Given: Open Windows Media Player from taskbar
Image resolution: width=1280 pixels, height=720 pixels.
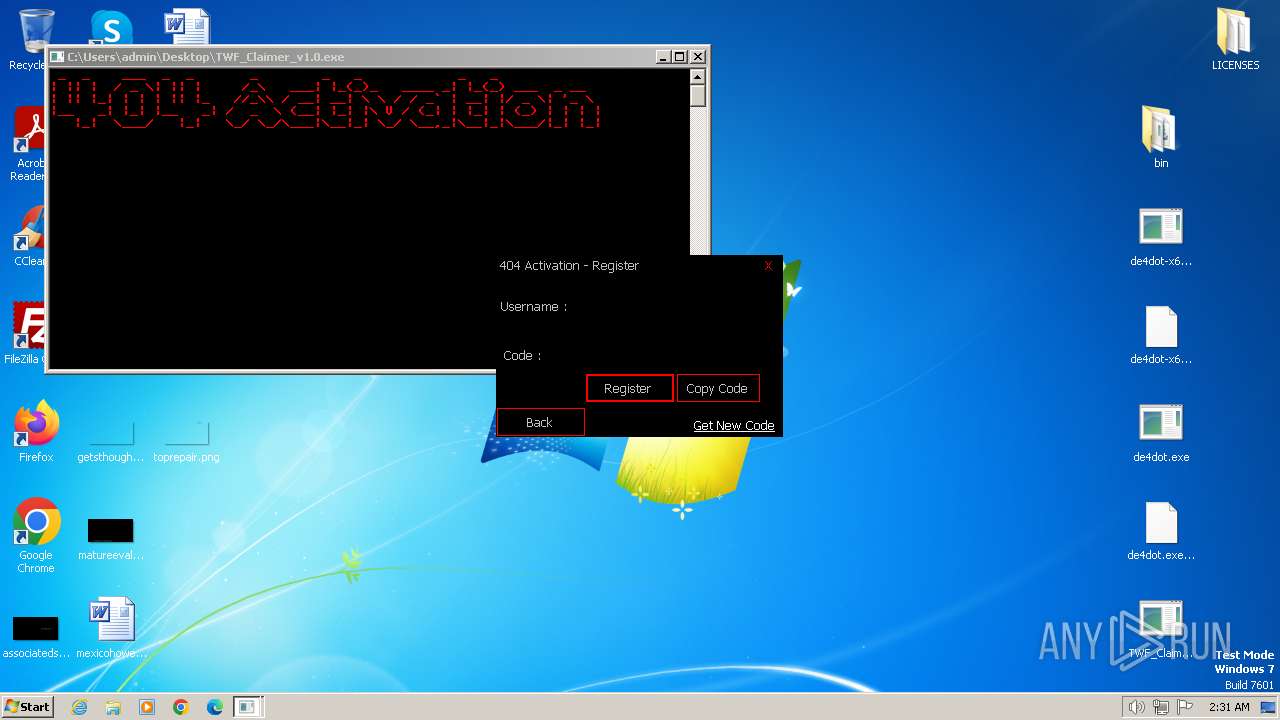Looking at the screenshot, I should pyautogui.click(x=147, y=707).
